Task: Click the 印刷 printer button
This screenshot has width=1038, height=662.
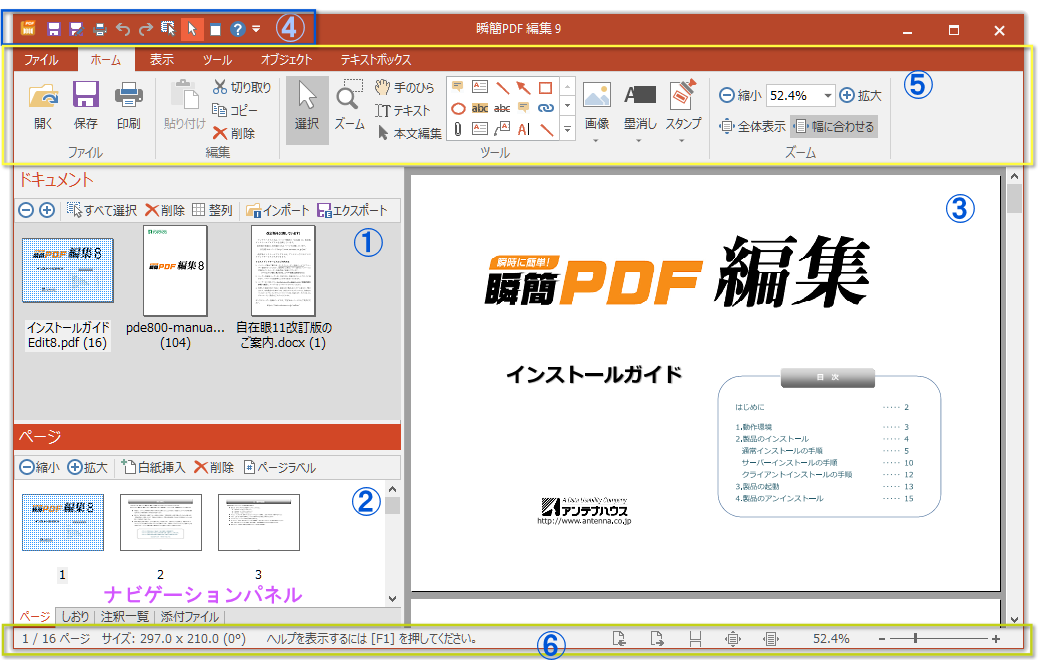Action: (128, 106)
